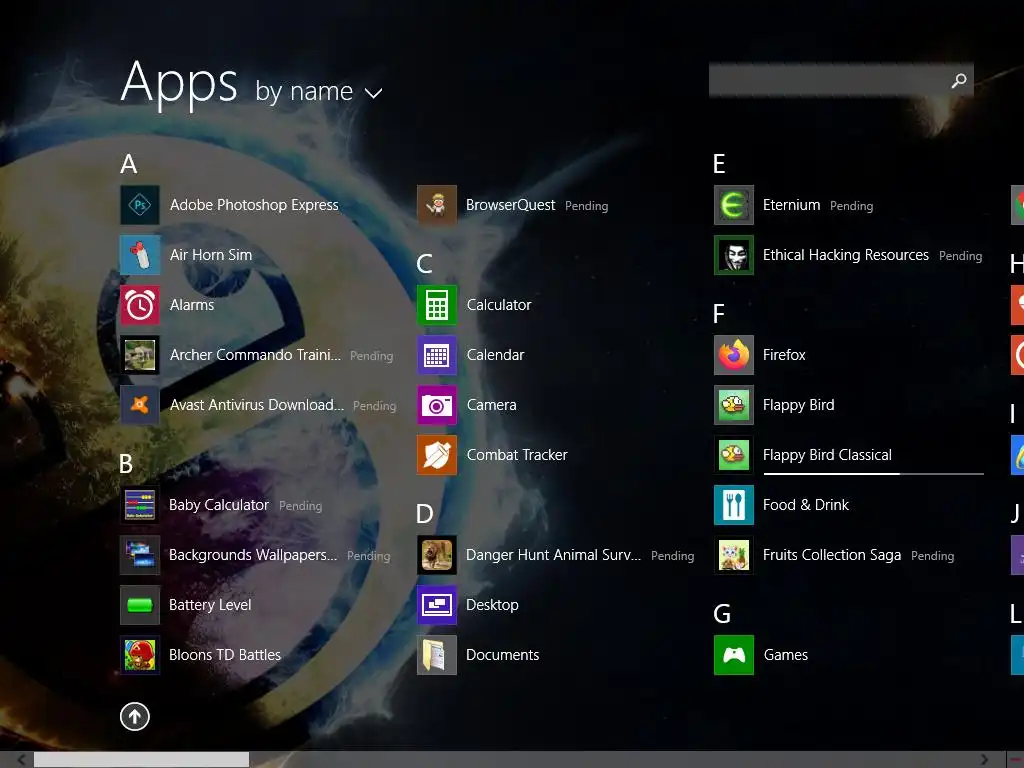1024x768 pixels.
Task: Click the 'Documents' label text
Action: [502, 655]
